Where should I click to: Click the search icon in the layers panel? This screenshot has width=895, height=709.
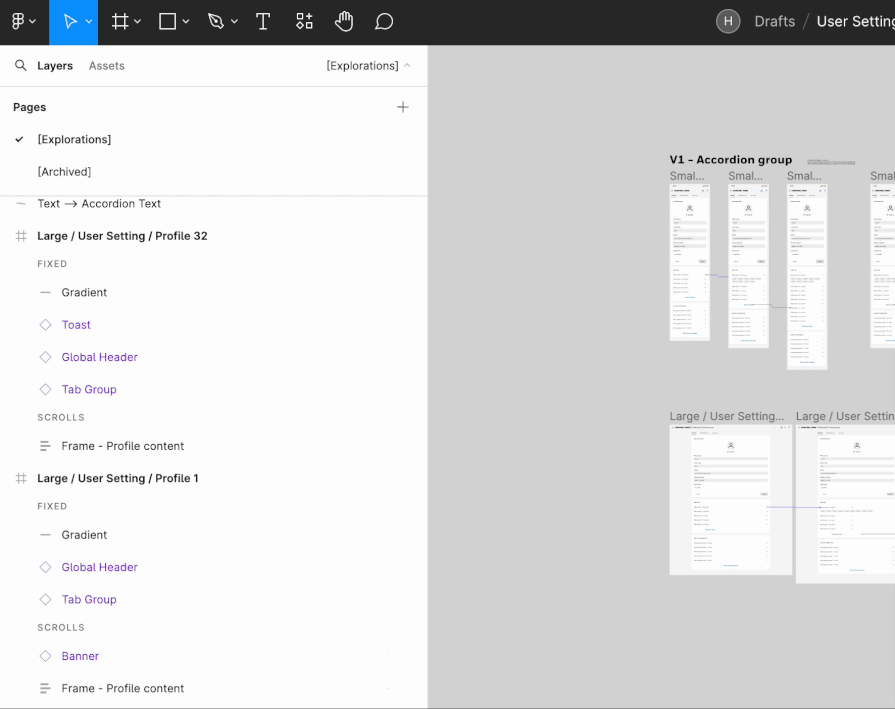[x=20, y=66]
